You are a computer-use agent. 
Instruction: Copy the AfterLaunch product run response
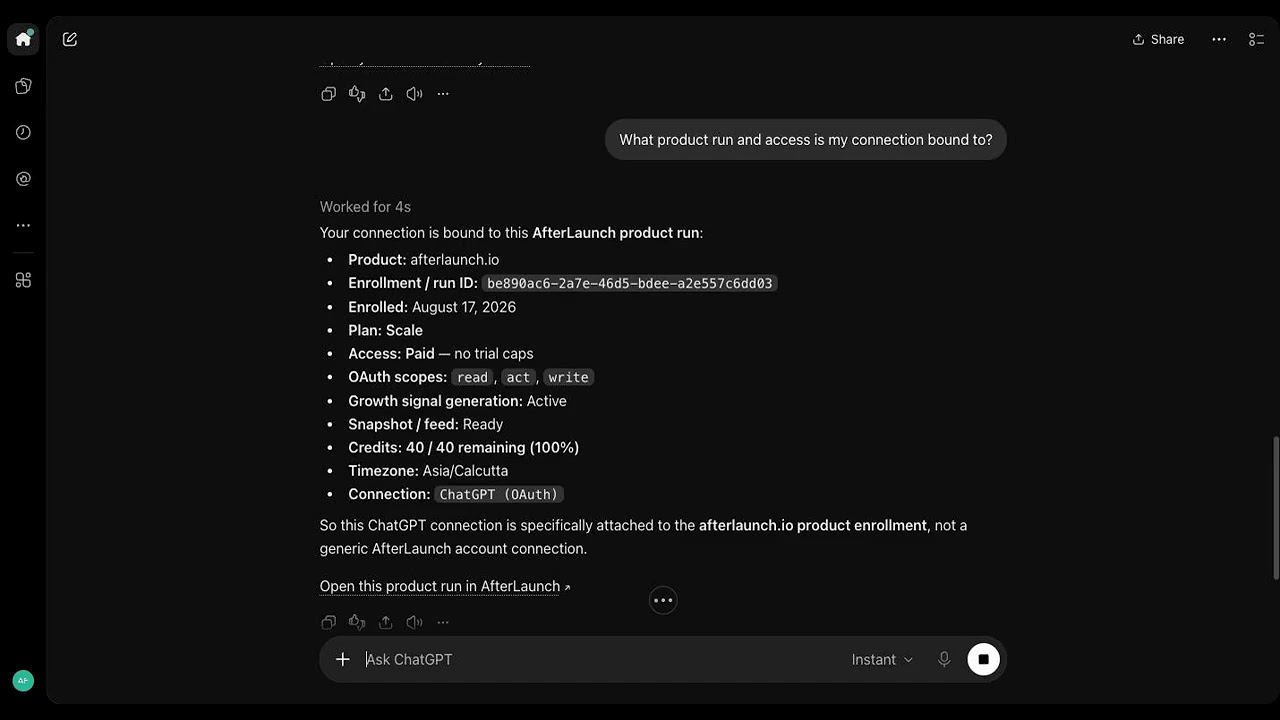[x=328, y=622]
